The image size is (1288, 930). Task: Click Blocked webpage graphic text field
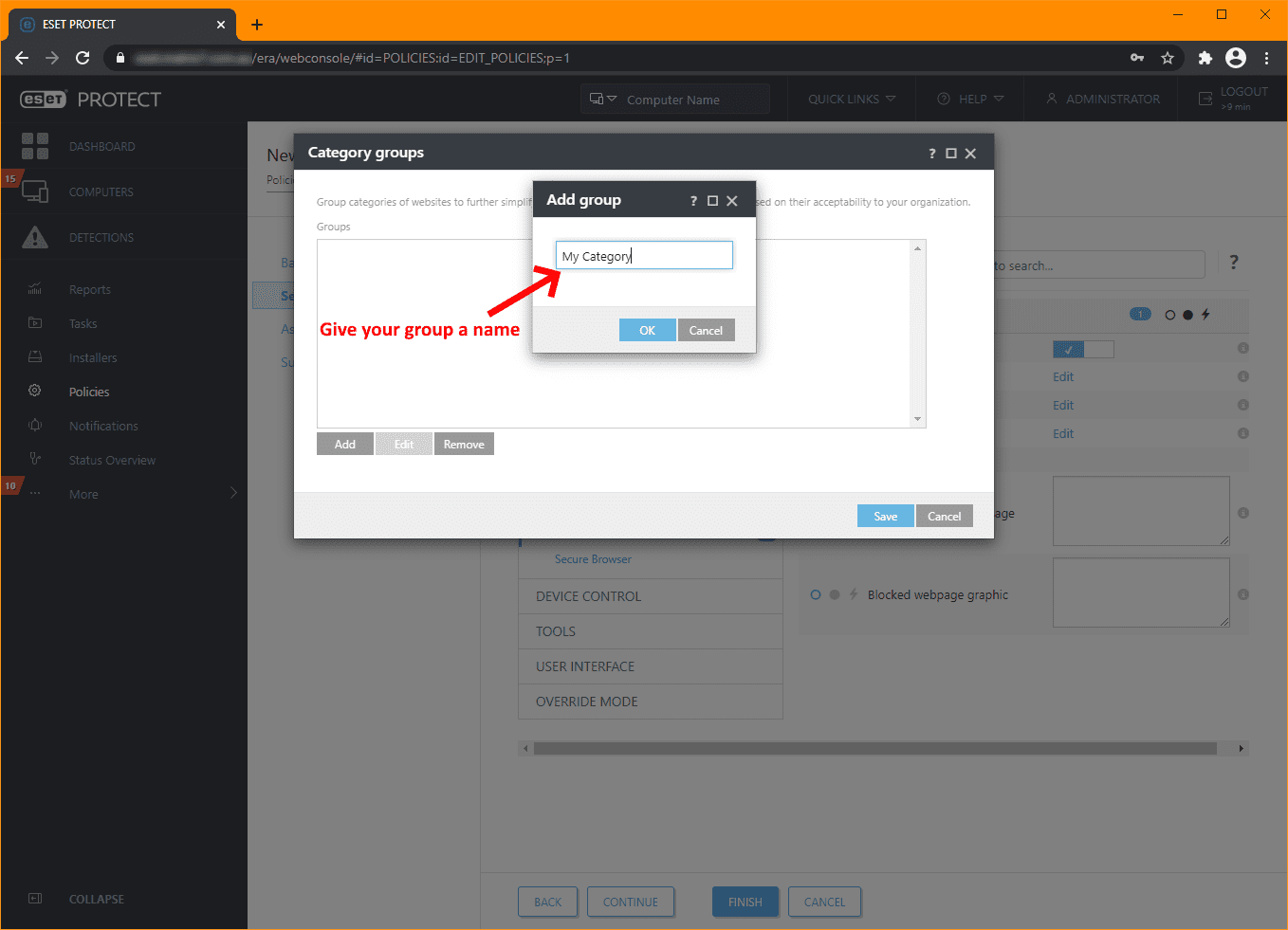point(1141,593)
